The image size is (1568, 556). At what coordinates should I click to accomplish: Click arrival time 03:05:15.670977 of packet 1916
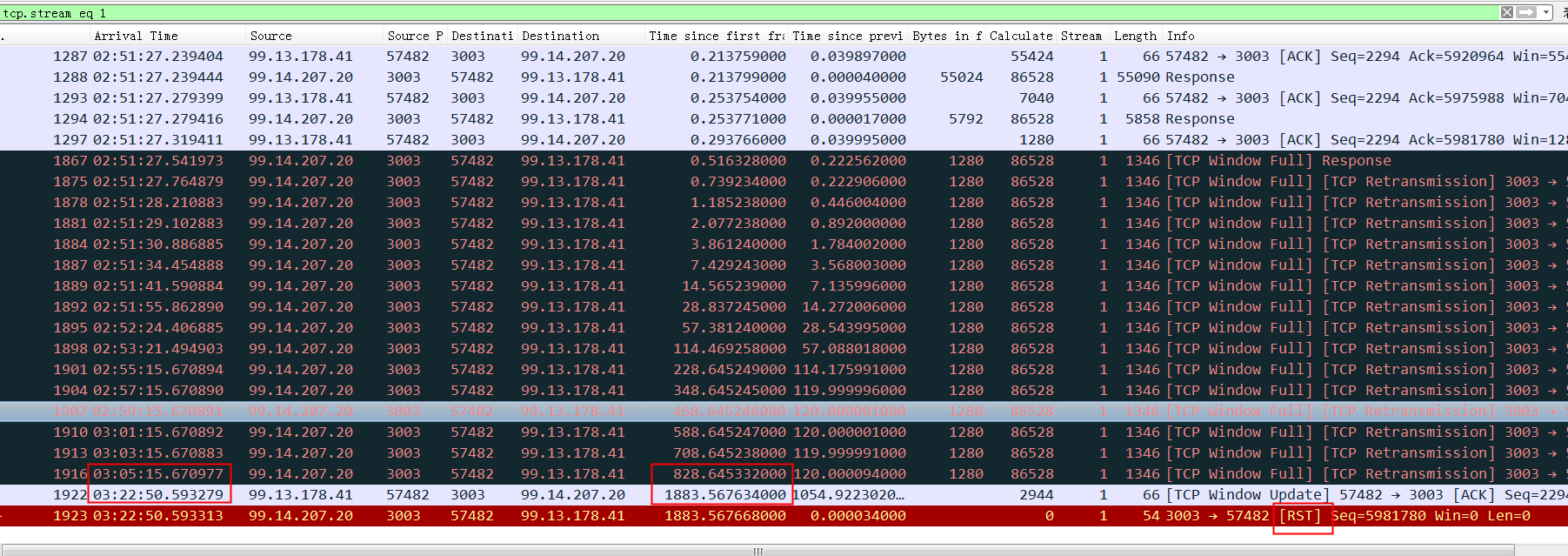158,474
